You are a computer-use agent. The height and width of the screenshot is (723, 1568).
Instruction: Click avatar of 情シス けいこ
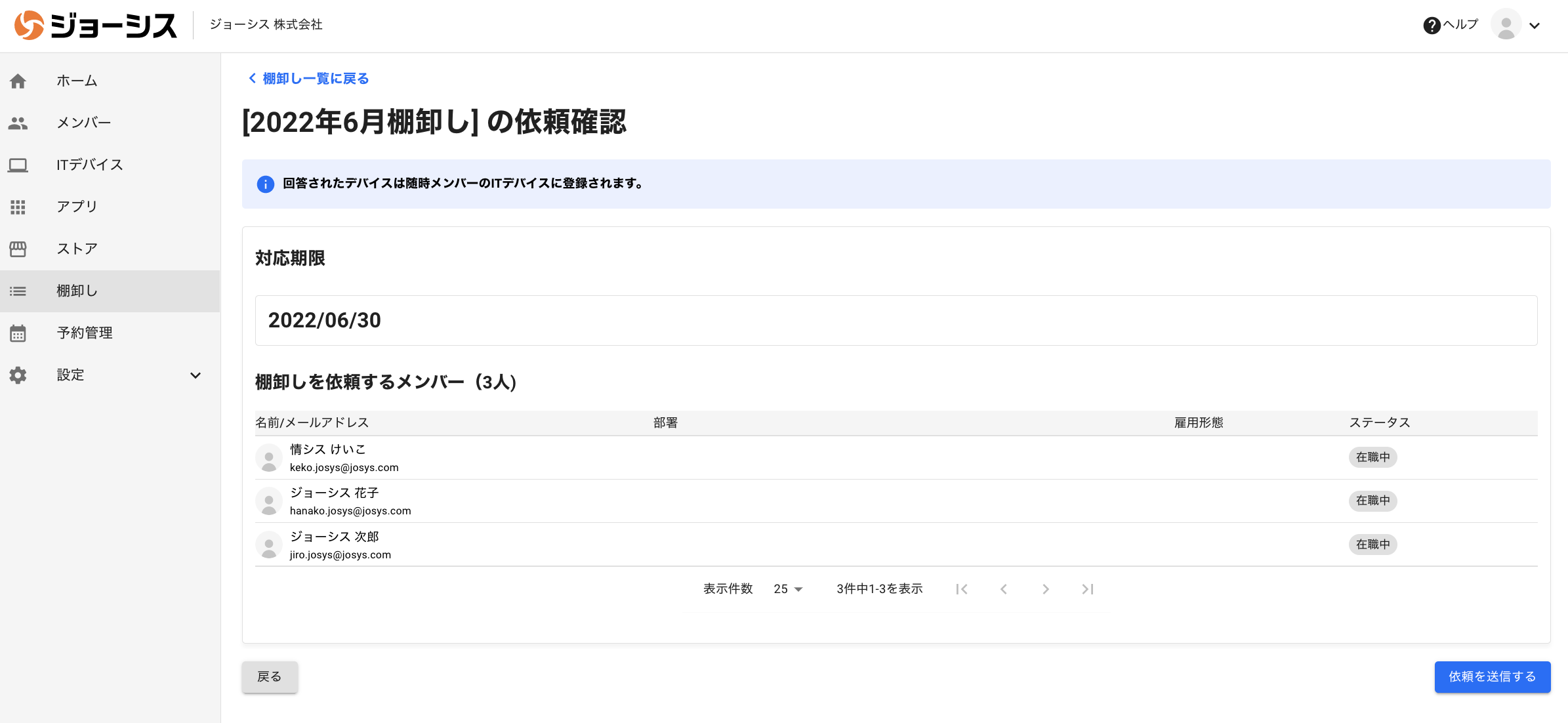click(x=269, y=458)
